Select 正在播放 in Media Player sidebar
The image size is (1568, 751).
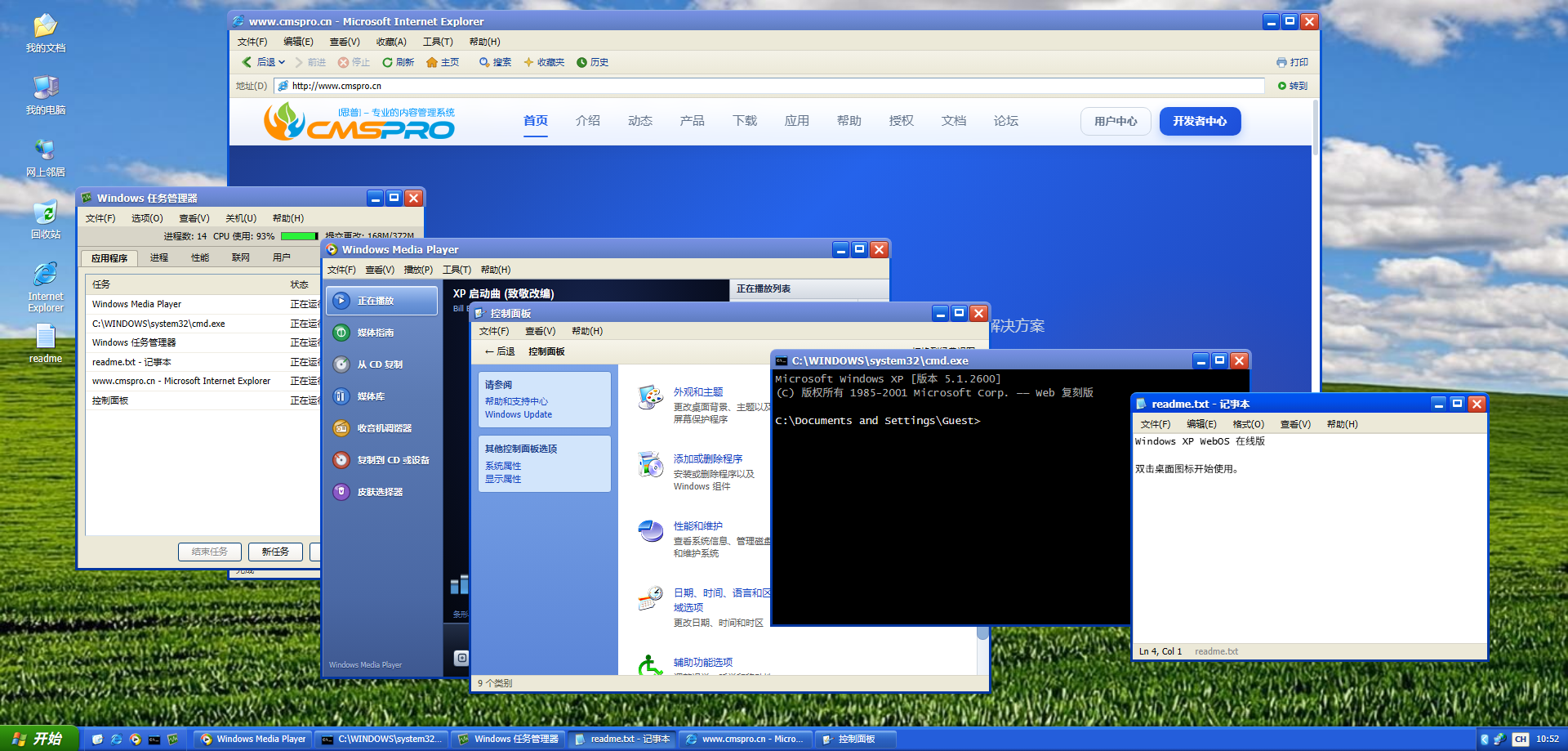pyautogui.click(x=382, y=301)
